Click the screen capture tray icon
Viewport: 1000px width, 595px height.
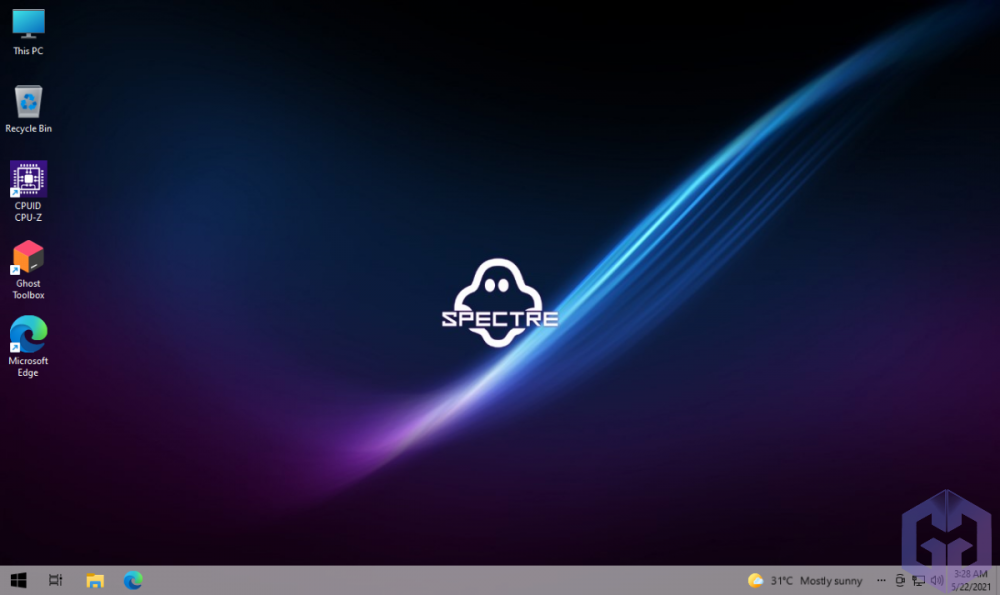(899, 580)
